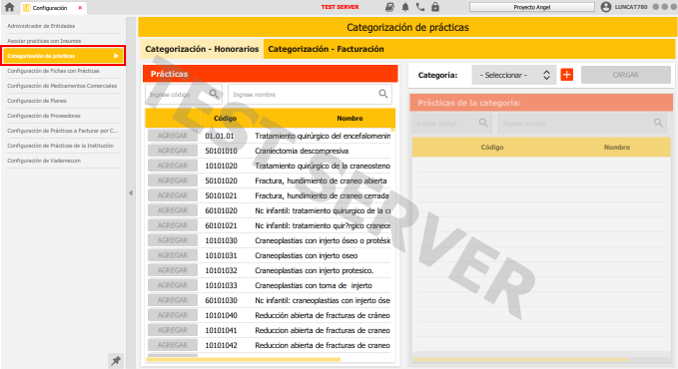This screenshot has width=678, height=369.
Task: Click AGREGAR for code 60101030
Action: point(173,300)
